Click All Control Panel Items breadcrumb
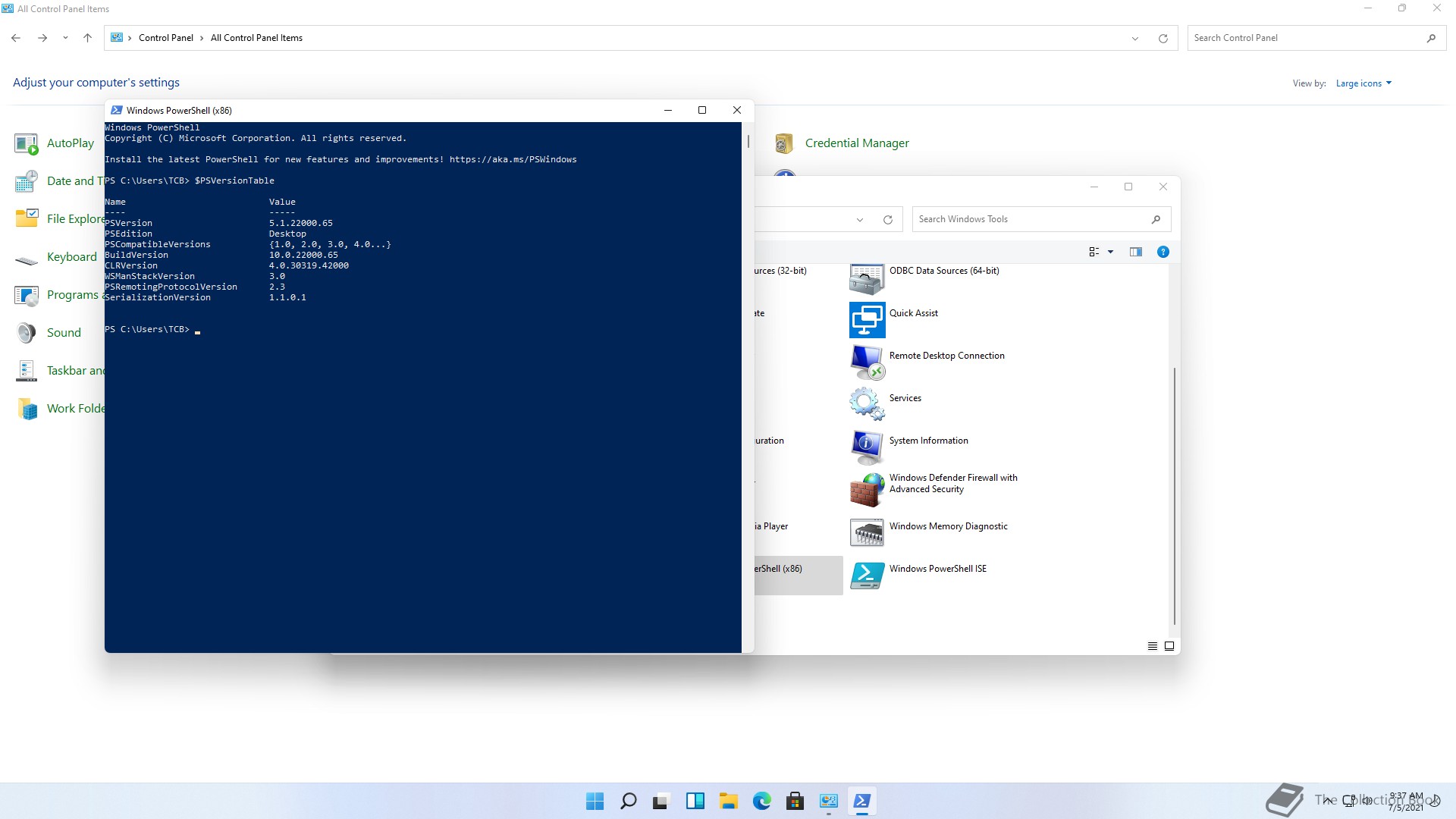This screenshot has height=819, width=1456. [x=256, y=38]
